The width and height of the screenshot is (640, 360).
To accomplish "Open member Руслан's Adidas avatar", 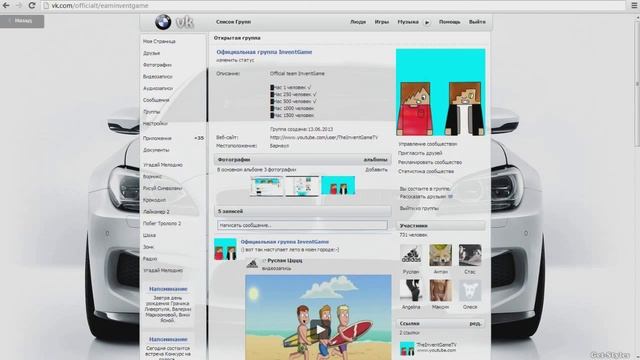I will pyautogui.click(x=411, y=256).
